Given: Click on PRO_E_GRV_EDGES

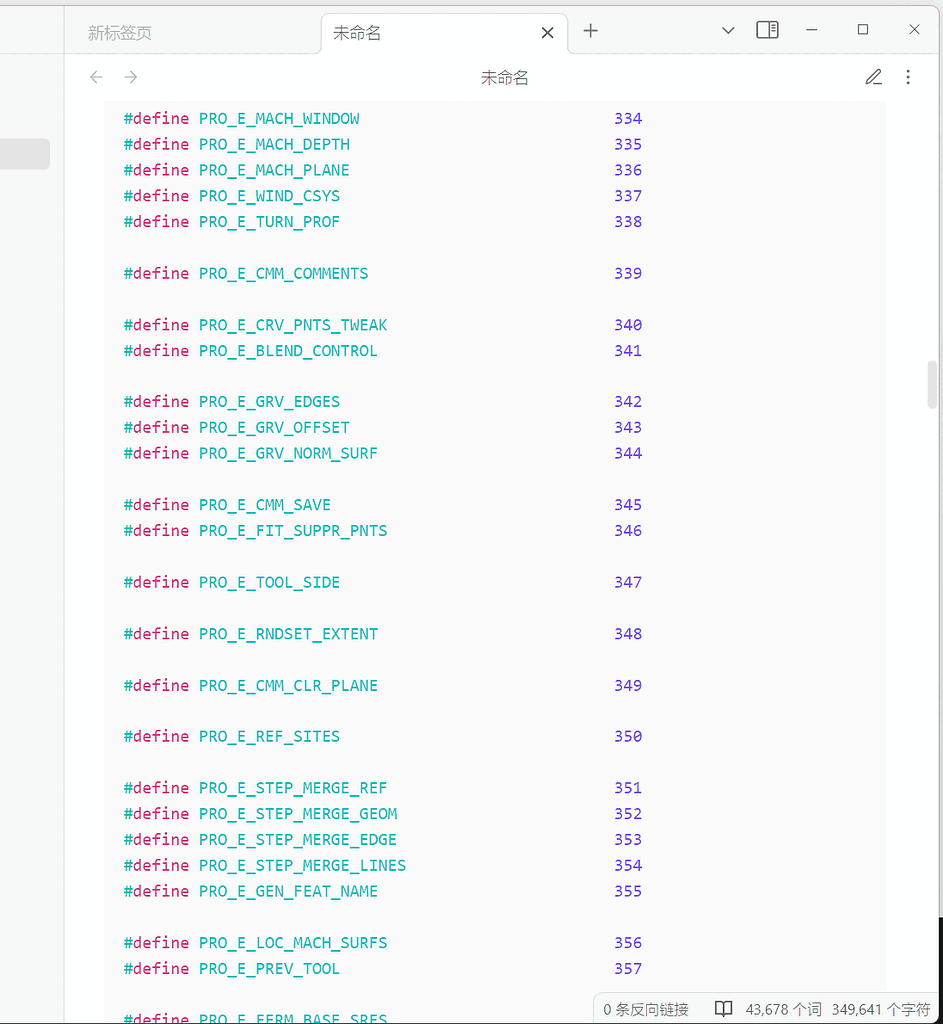Looking at the screenshot, I should click(269, 402).
